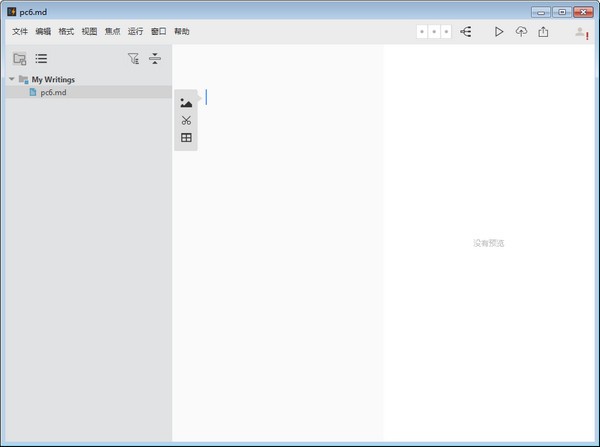Click the filter files icon
Viewport: 600px width, 447px height.
coord(133,59)
